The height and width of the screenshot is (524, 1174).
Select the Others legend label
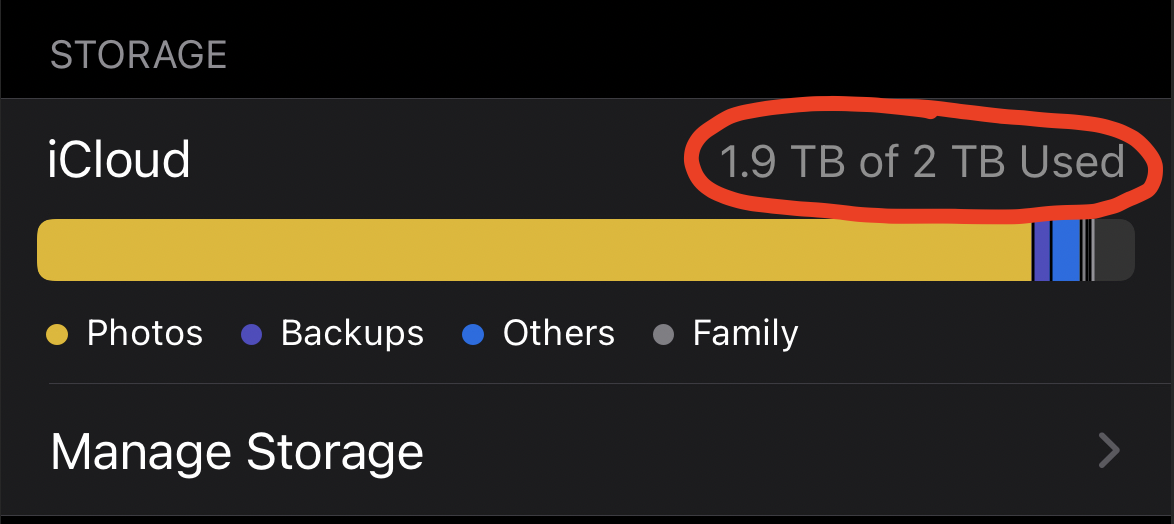point(559,333)
